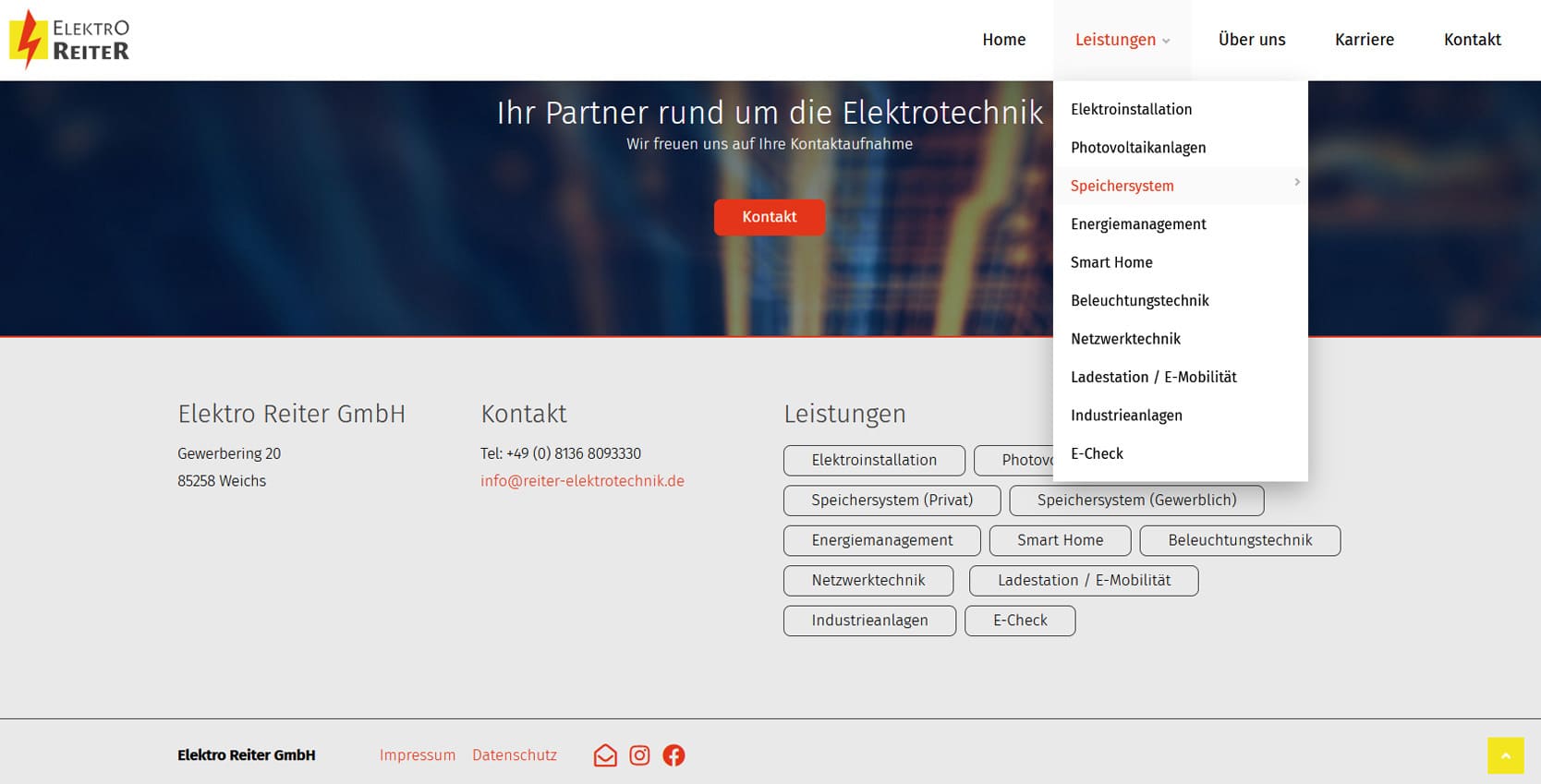Choose Energiemanagement in the dropdown menu
1541x784 pixels.
pyautogui.click(x=1137, y=224)
